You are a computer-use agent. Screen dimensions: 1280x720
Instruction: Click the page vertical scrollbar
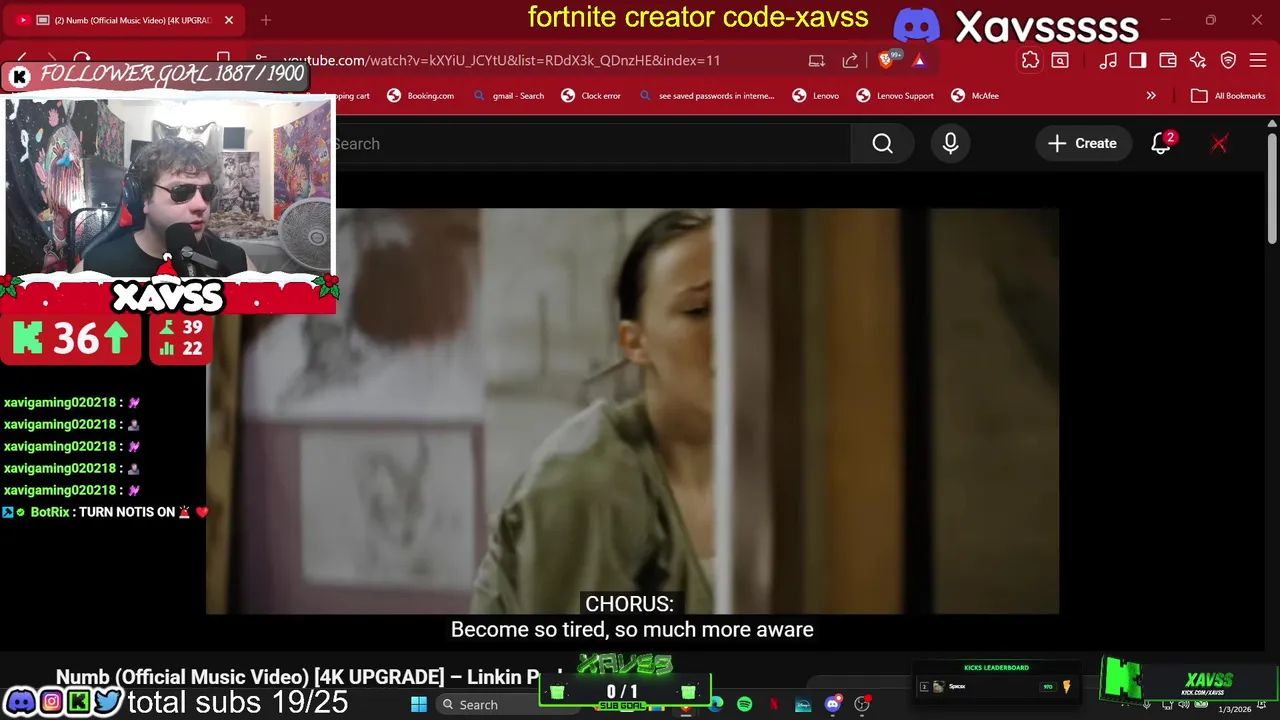(x=1272, y=190)
